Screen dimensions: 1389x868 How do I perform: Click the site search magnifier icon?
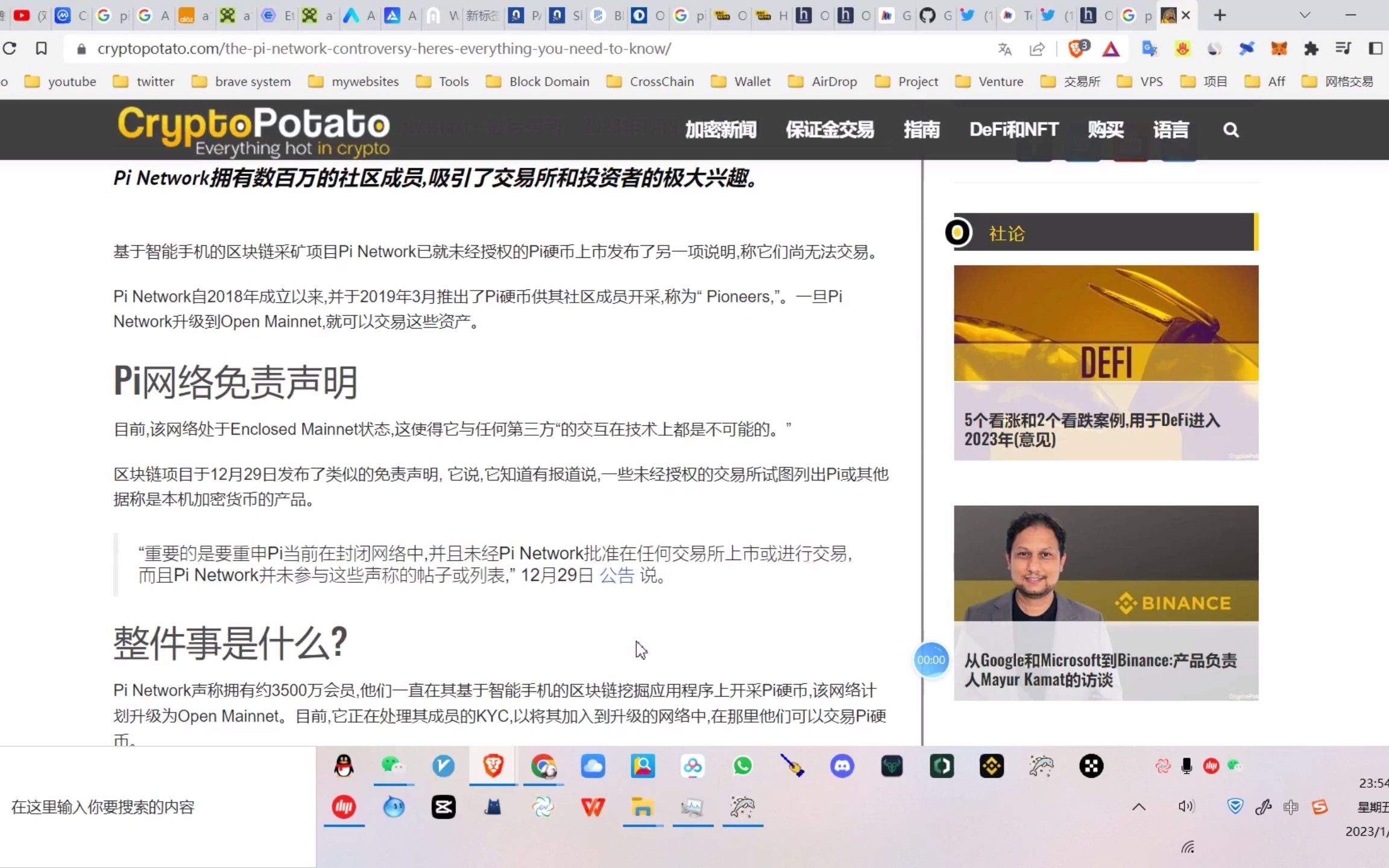[1231, 130]
